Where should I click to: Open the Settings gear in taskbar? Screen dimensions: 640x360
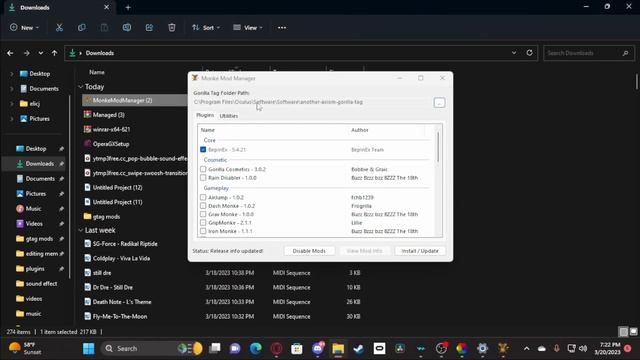(482, 349)
